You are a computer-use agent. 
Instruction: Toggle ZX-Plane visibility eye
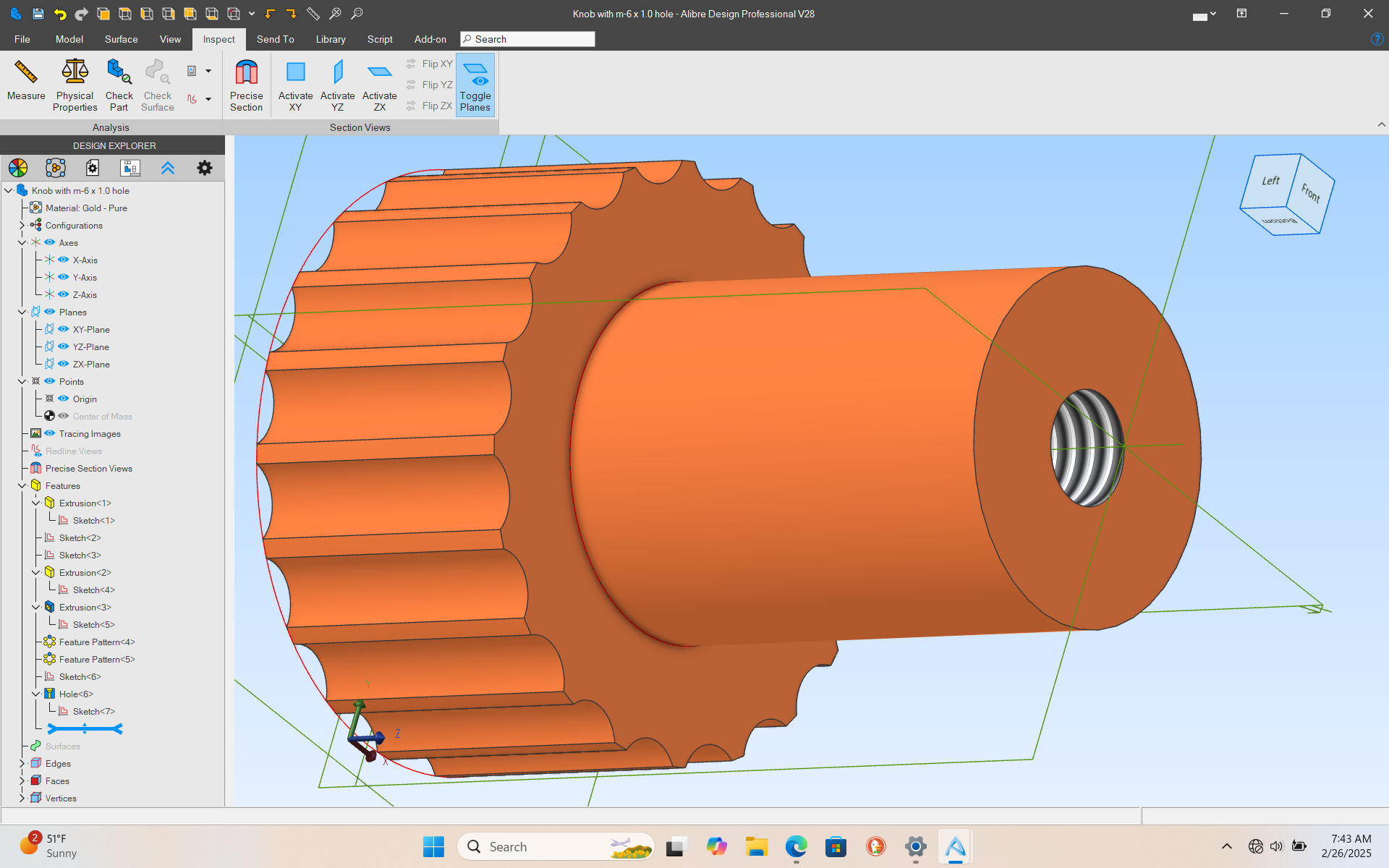tap(64, 364)
